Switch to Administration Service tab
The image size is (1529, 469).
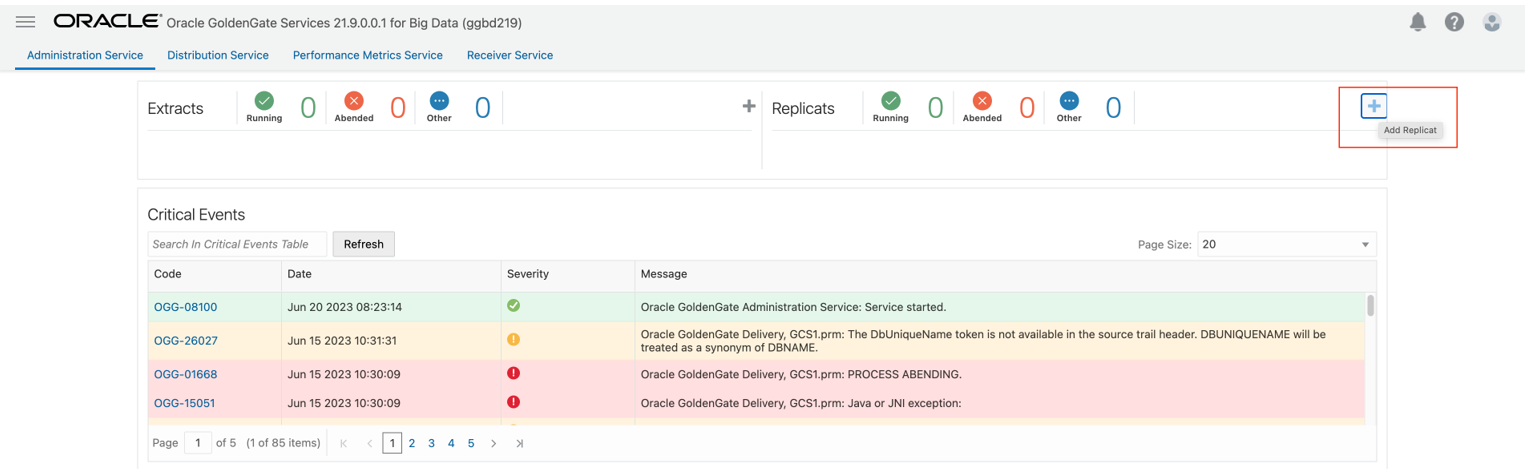(85, 55)
